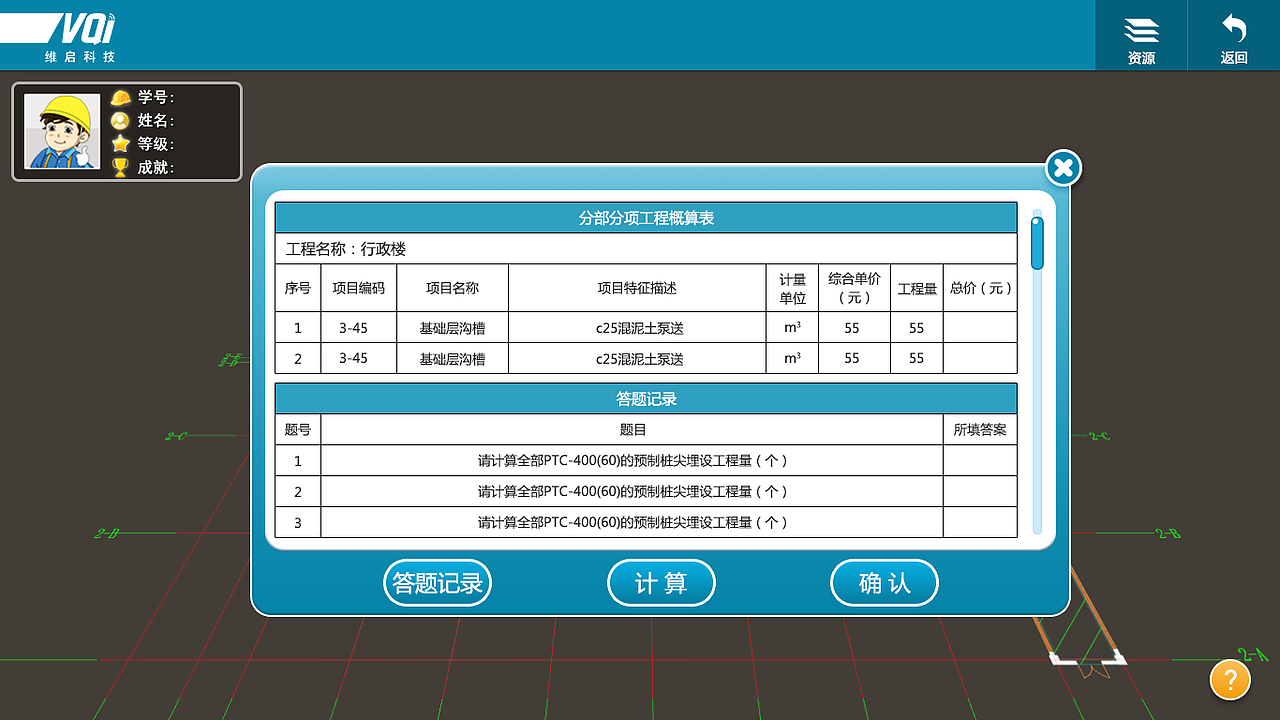Click the 所填答案 column header
This screenshot has width=1280, height=720.
click(980, 430)
